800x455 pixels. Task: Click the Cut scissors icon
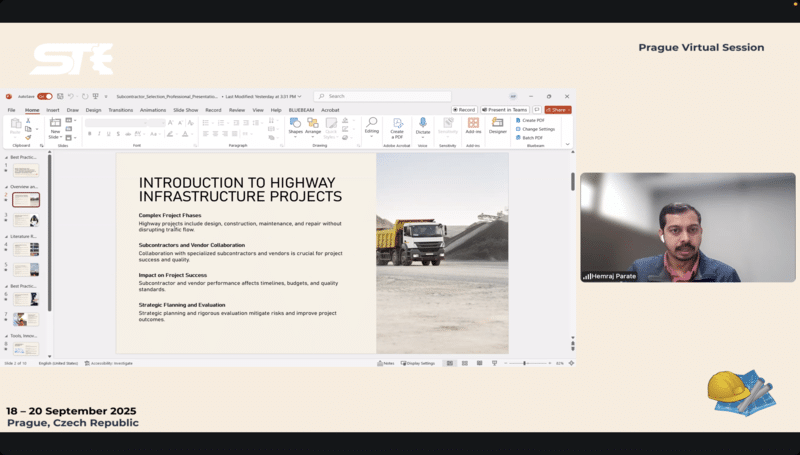coord(29,121)
